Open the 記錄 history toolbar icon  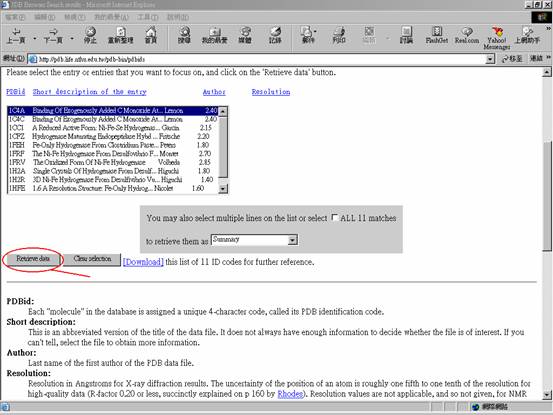pyautogui.click(x=275, y=36)
